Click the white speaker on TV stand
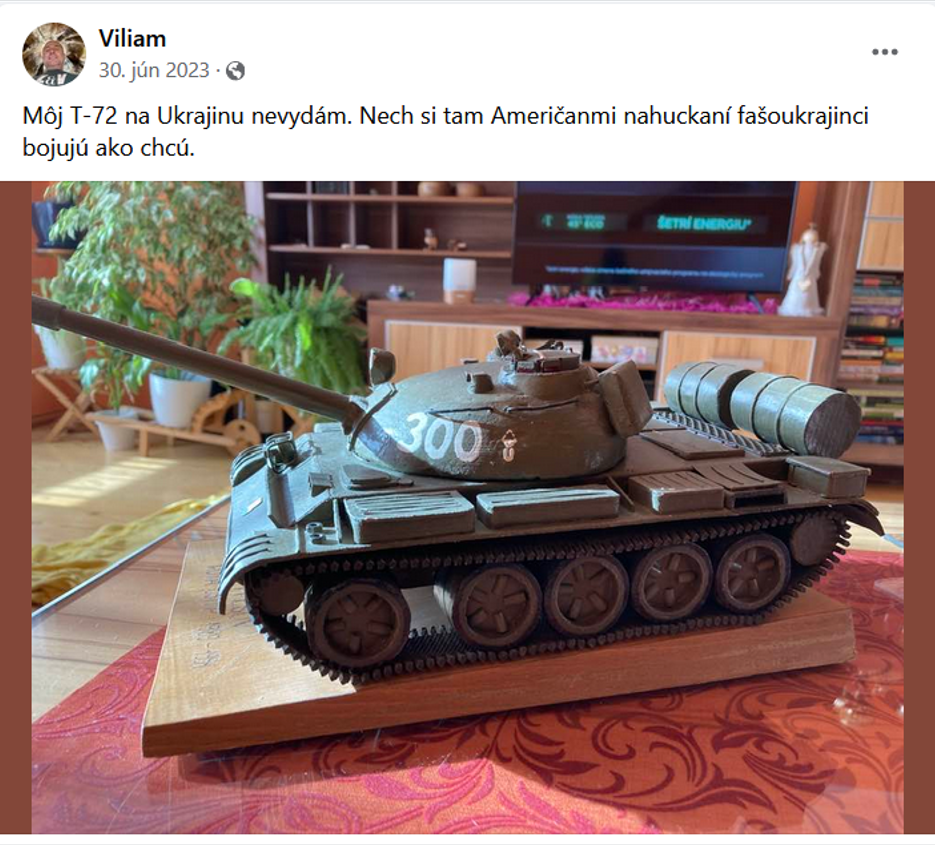 point(459,280)
